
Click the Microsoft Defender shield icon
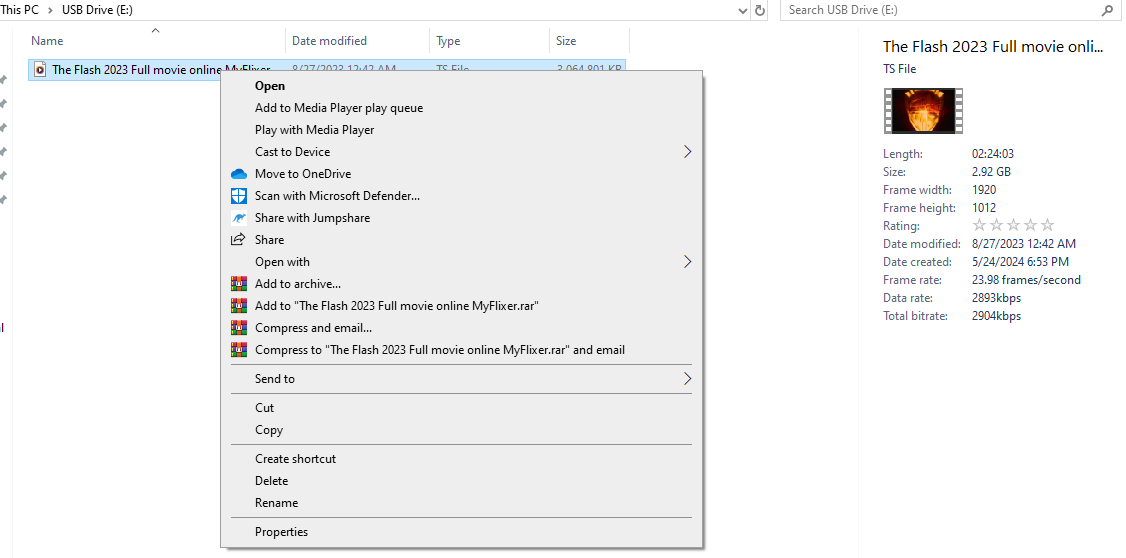(238, 196)
